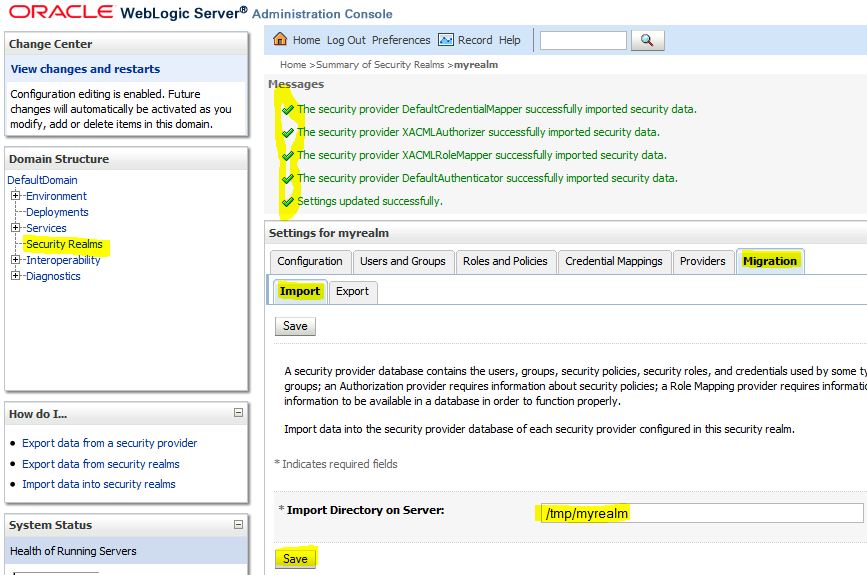The image size is (867, 575).
Task: Click the Settings for myrealm heading
Action: 328,233
